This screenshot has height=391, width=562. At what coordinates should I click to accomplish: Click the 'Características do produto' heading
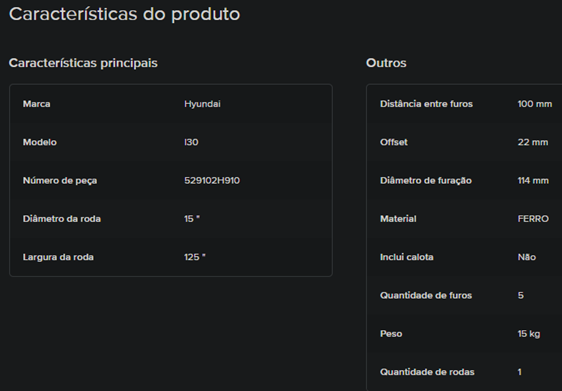(x=124, y=15)
